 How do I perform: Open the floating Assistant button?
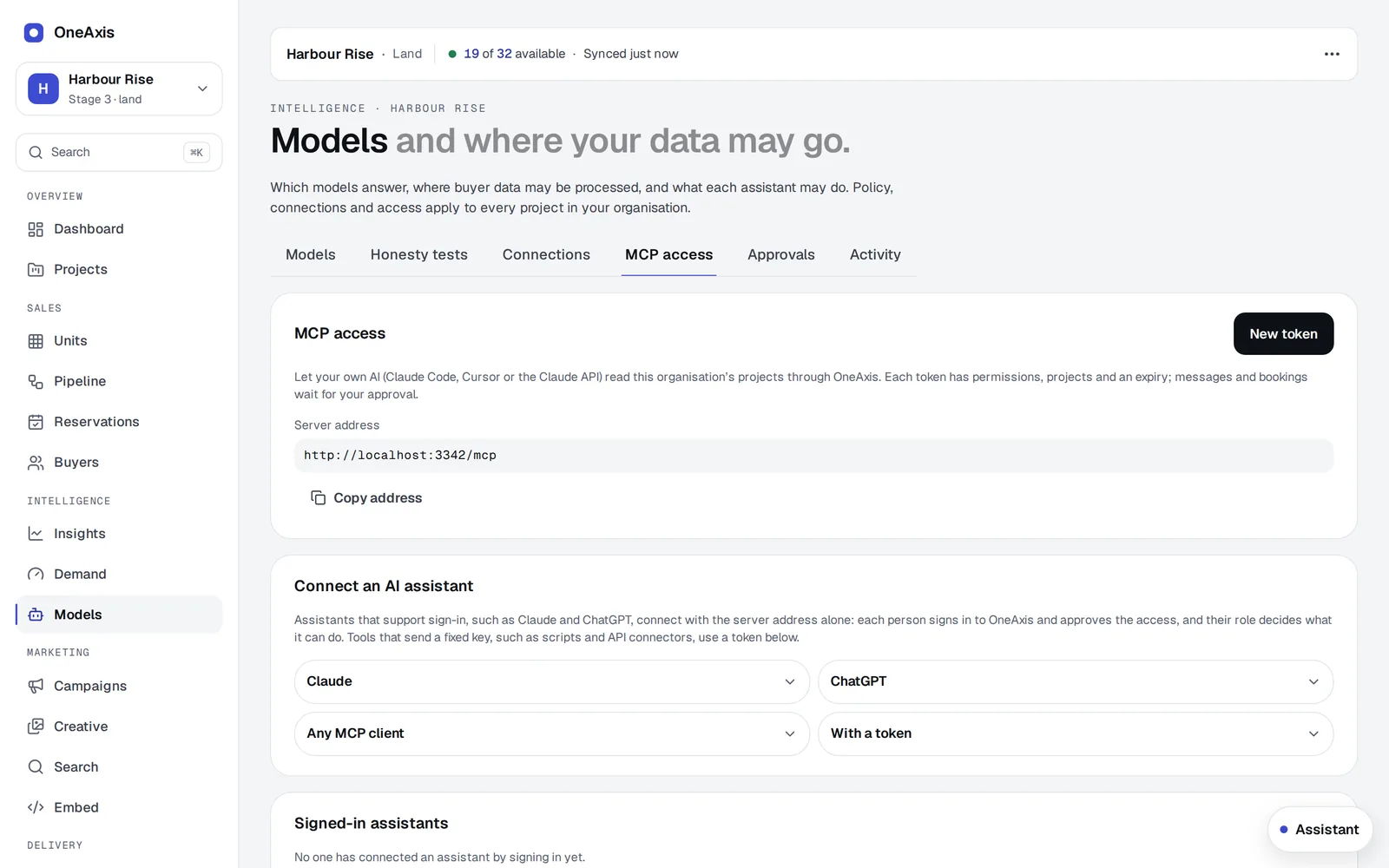[1320, 830]
